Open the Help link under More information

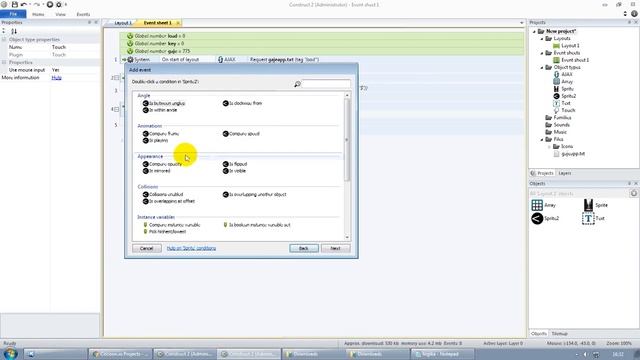(x=56, y=78)
